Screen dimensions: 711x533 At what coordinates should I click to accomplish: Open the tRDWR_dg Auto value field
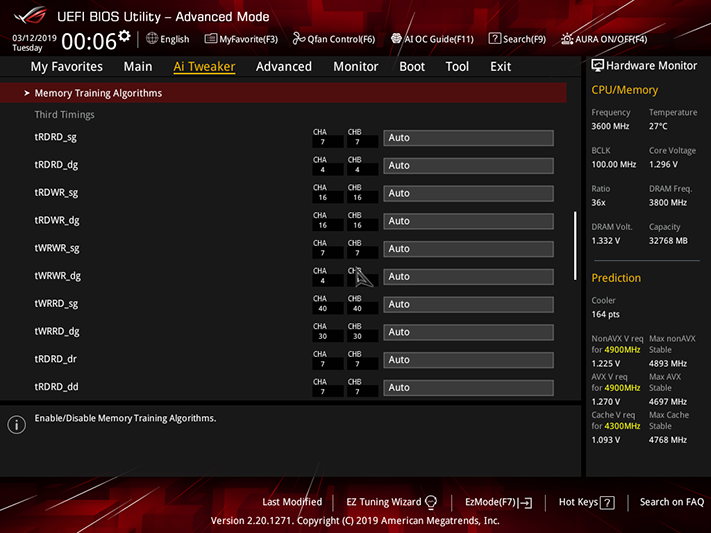[468, 221]
